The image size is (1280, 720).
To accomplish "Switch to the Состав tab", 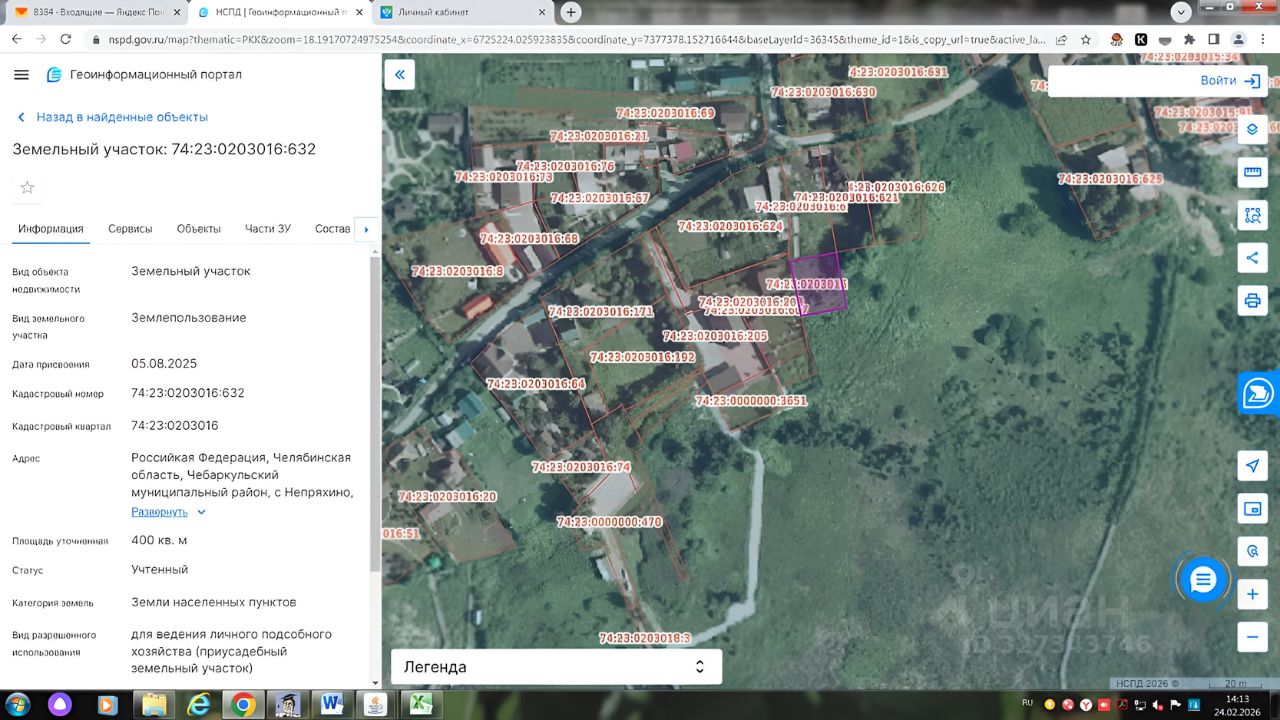I will pyautogui.click(x=332, y=229).
